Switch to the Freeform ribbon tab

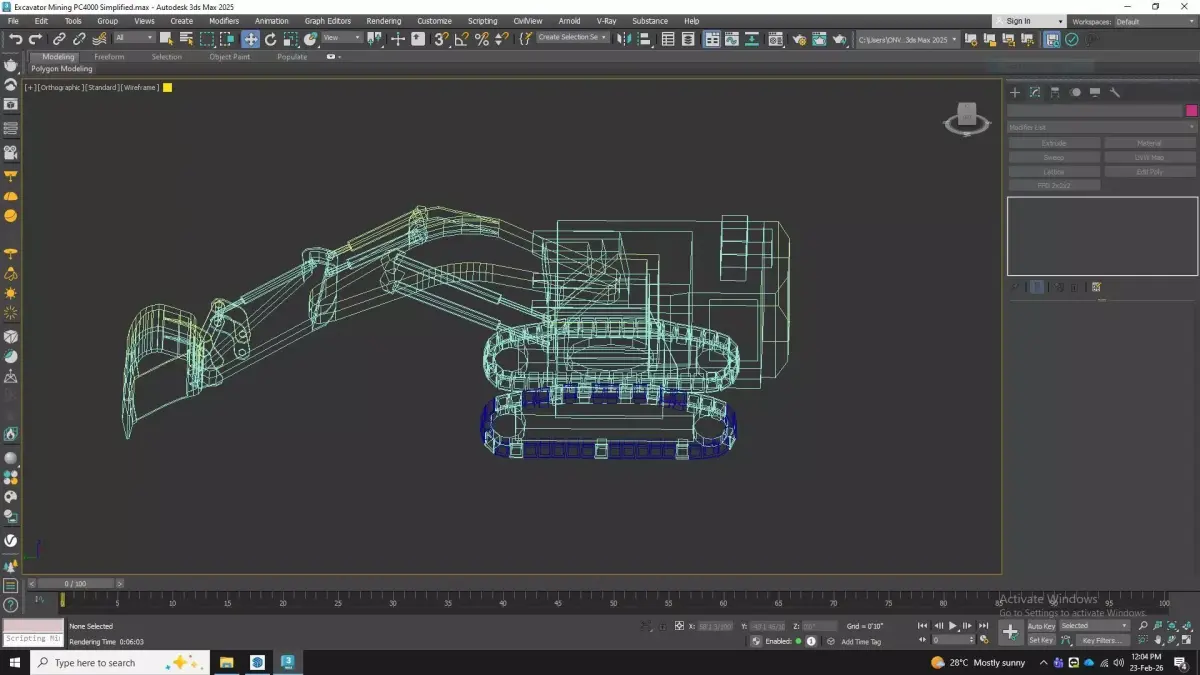[109, 57]
